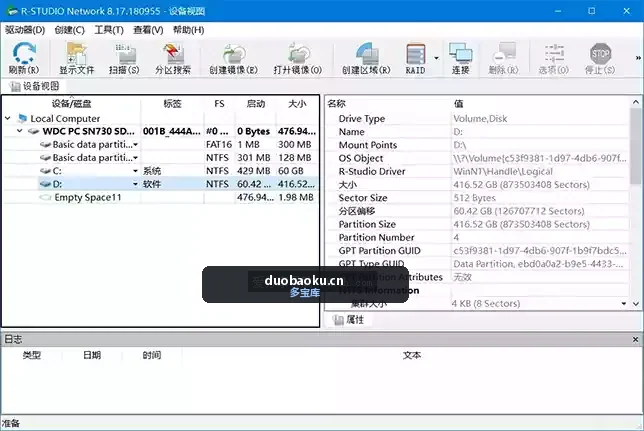This screenshot has width=644, height=431.
Task: Click the Size (大小) column header
Action: point(297,104)
